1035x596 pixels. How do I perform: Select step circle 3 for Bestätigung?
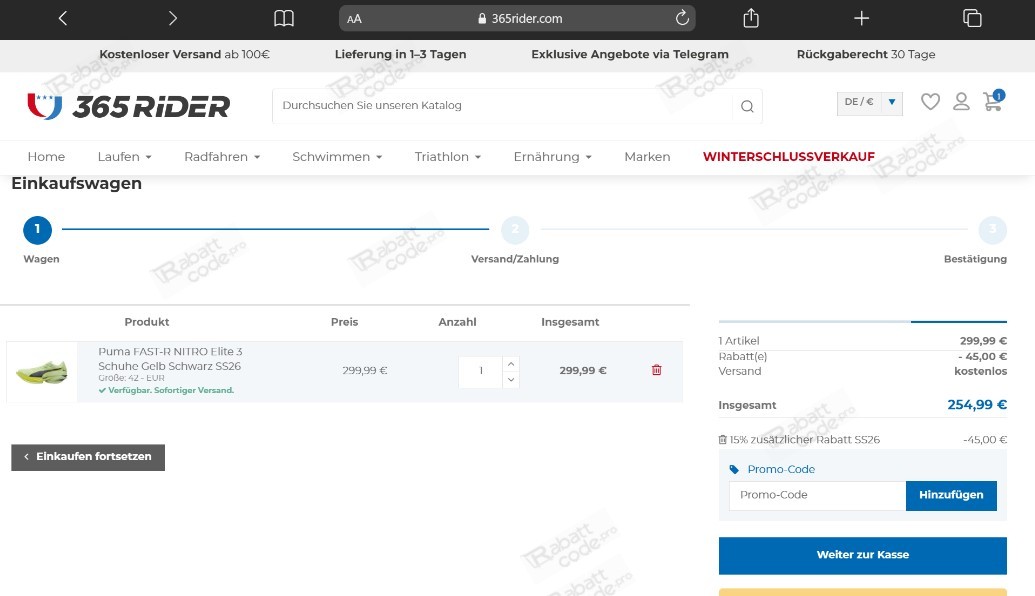[x=993, y=229]
